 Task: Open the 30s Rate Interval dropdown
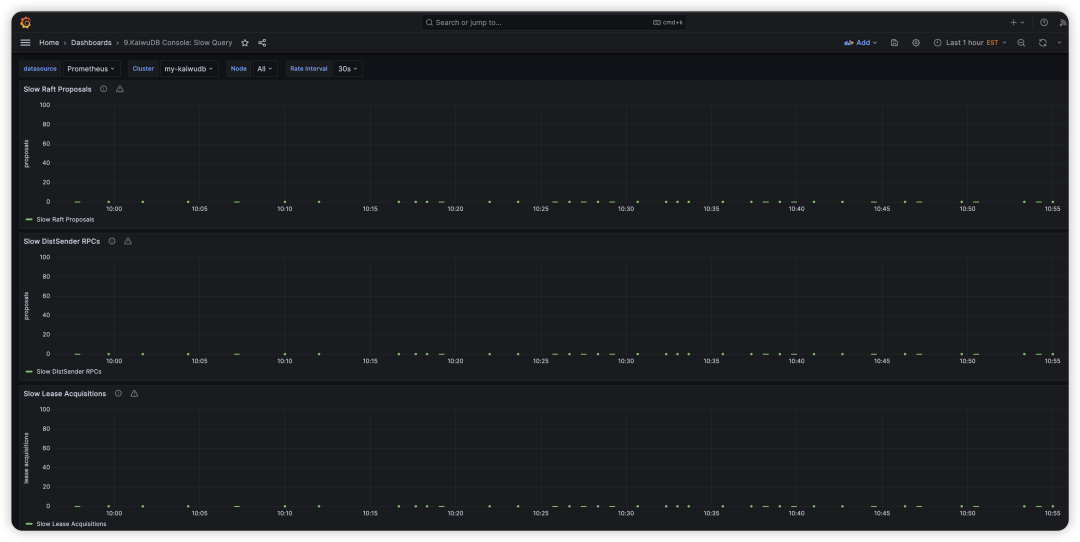(349, 69)
